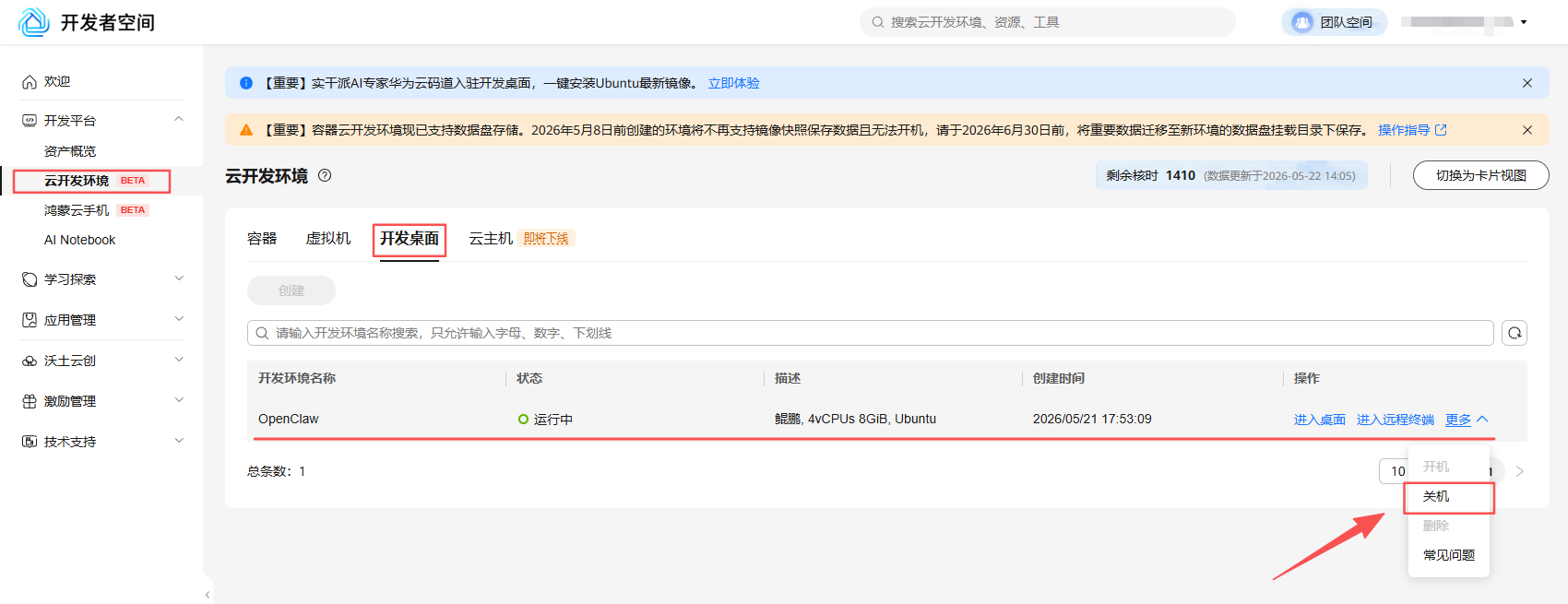
Task: Open 云开发环境 in the sidebar
Action: click(x=77, y=181)
